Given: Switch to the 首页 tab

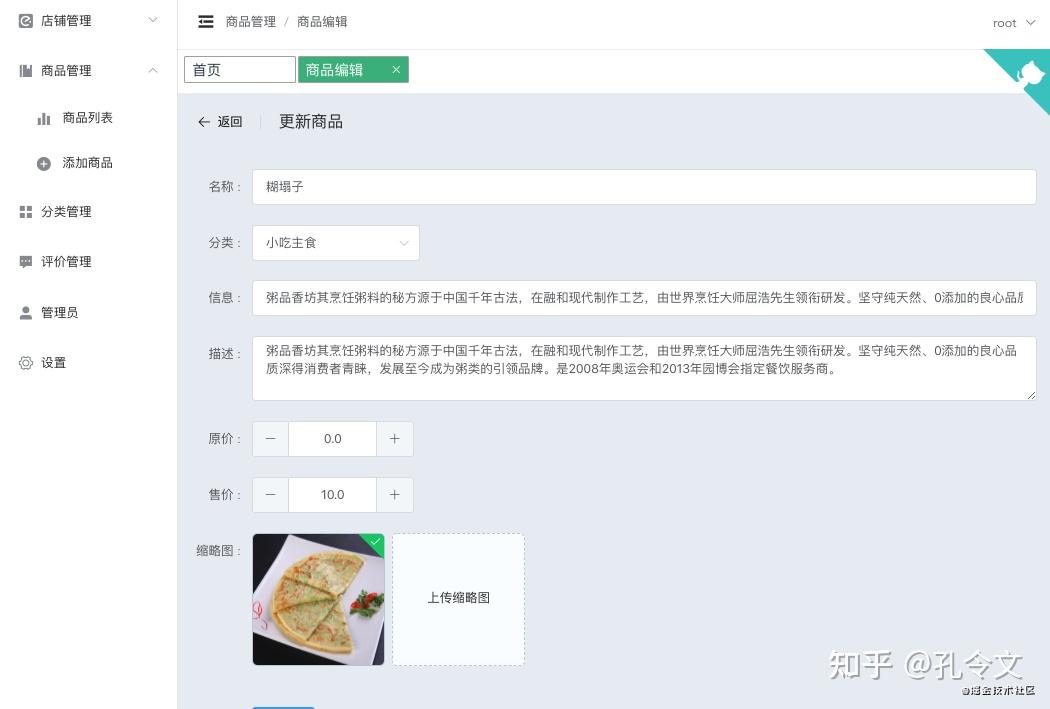Looking at the screenshot, I should tap(240, 70).
